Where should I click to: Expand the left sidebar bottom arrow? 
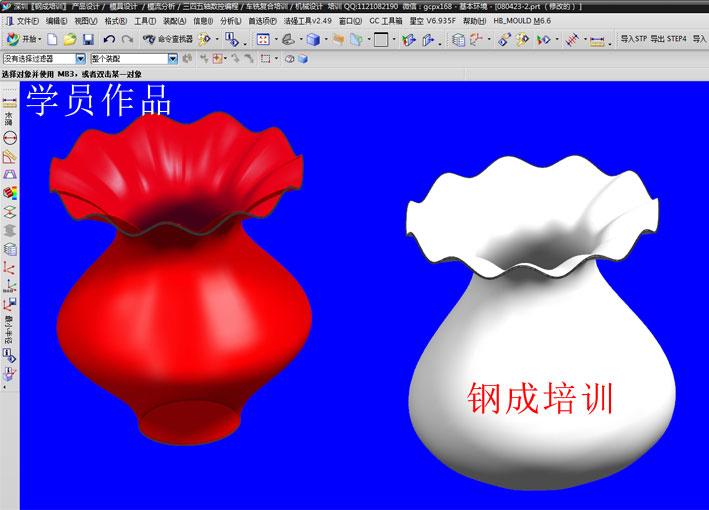(x=5, y=387)
